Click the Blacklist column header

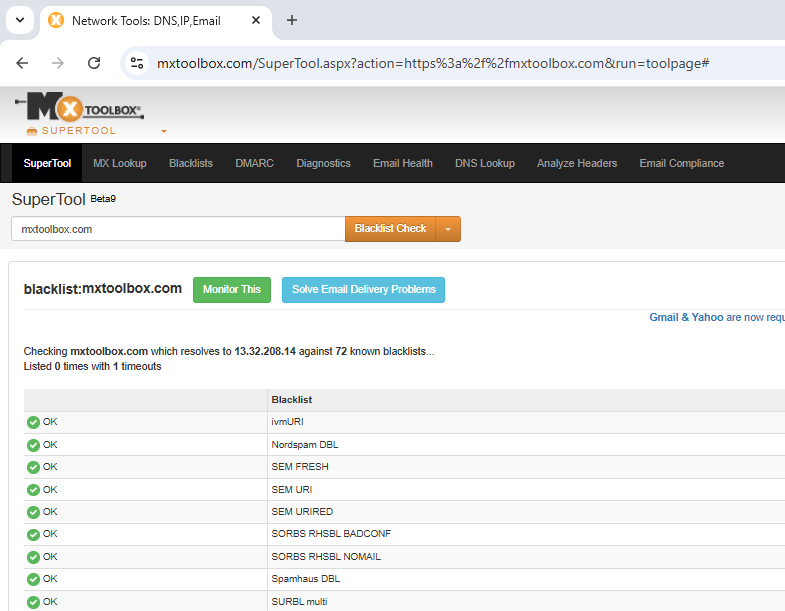(x=291, y=400)
